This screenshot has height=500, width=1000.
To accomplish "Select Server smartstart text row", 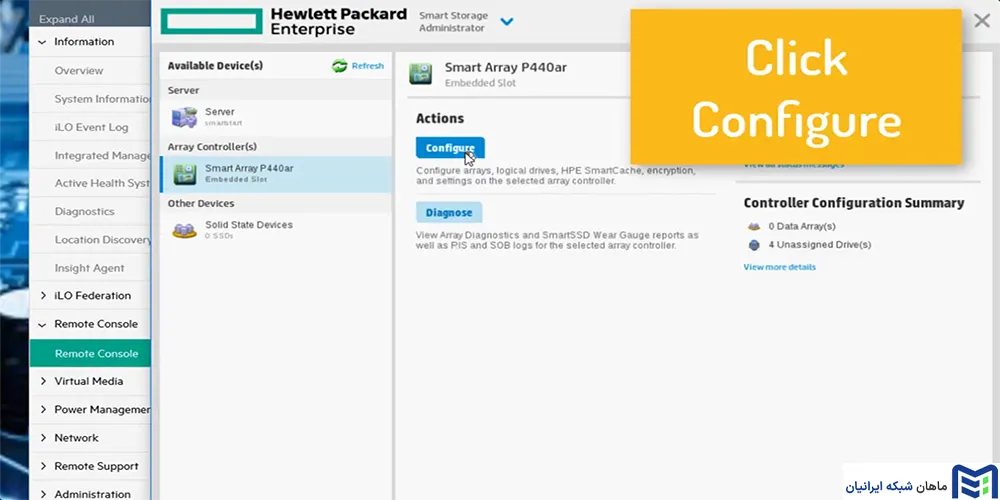I will coord(276,117).
